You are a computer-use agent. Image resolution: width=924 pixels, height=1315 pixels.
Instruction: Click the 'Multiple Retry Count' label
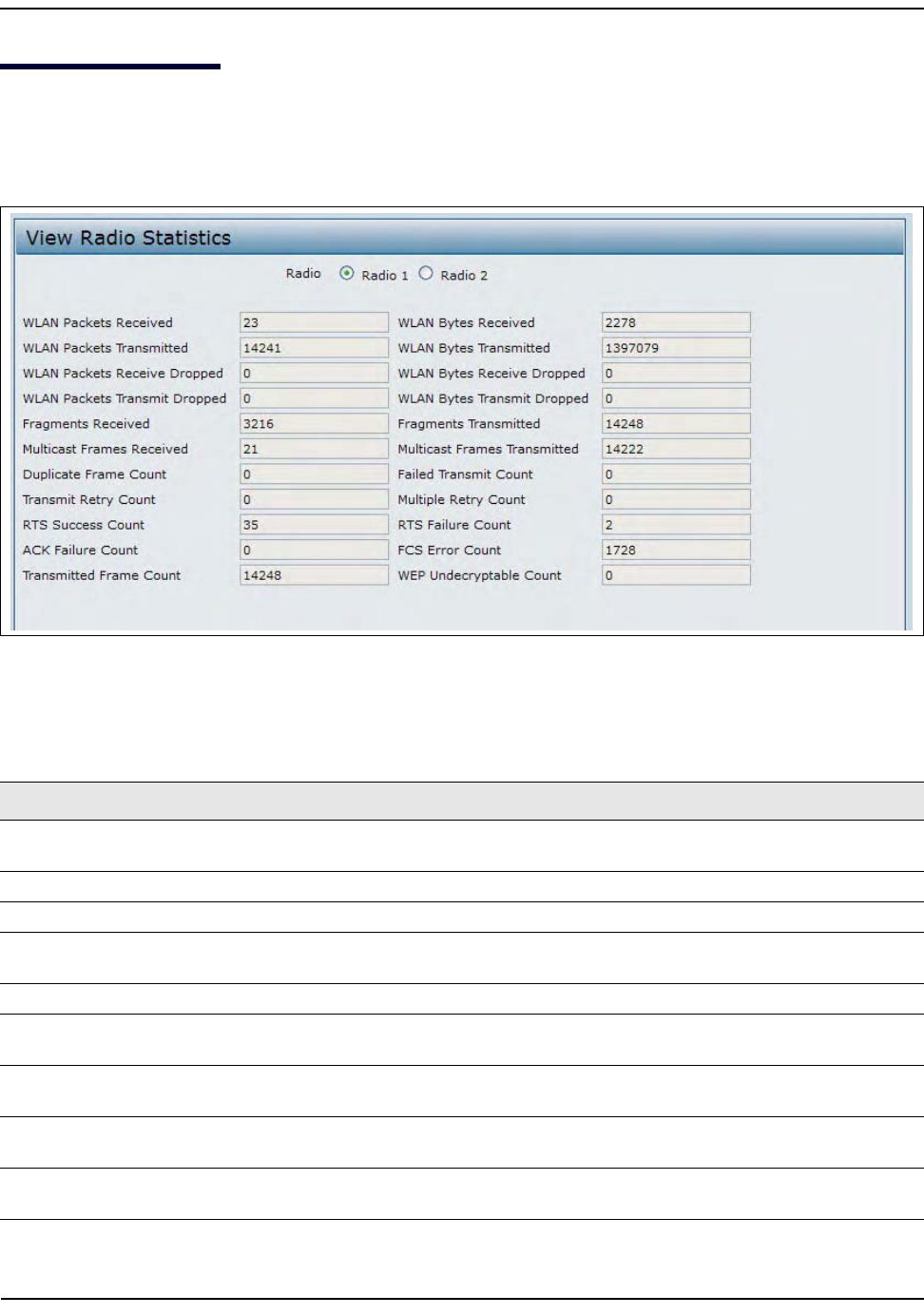tap(461, 499)
